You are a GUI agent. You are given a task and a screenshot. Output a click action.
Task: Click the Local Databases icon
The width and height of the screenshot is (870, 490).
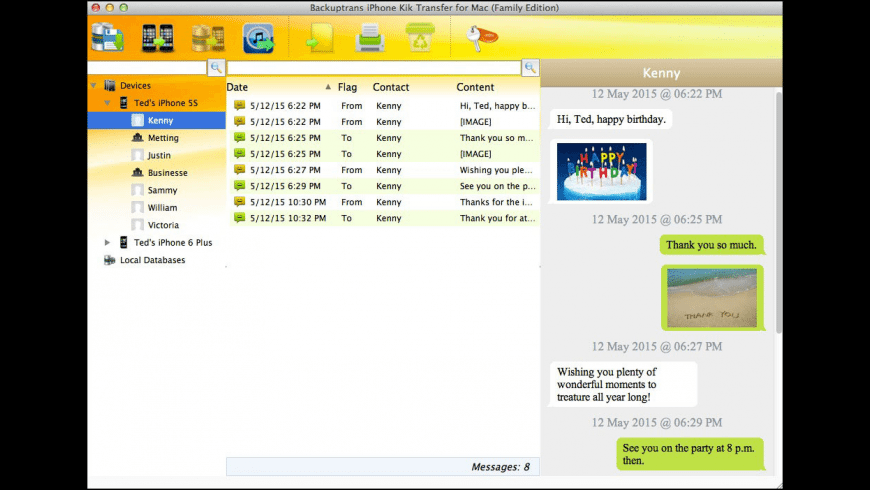coord(110,260)
